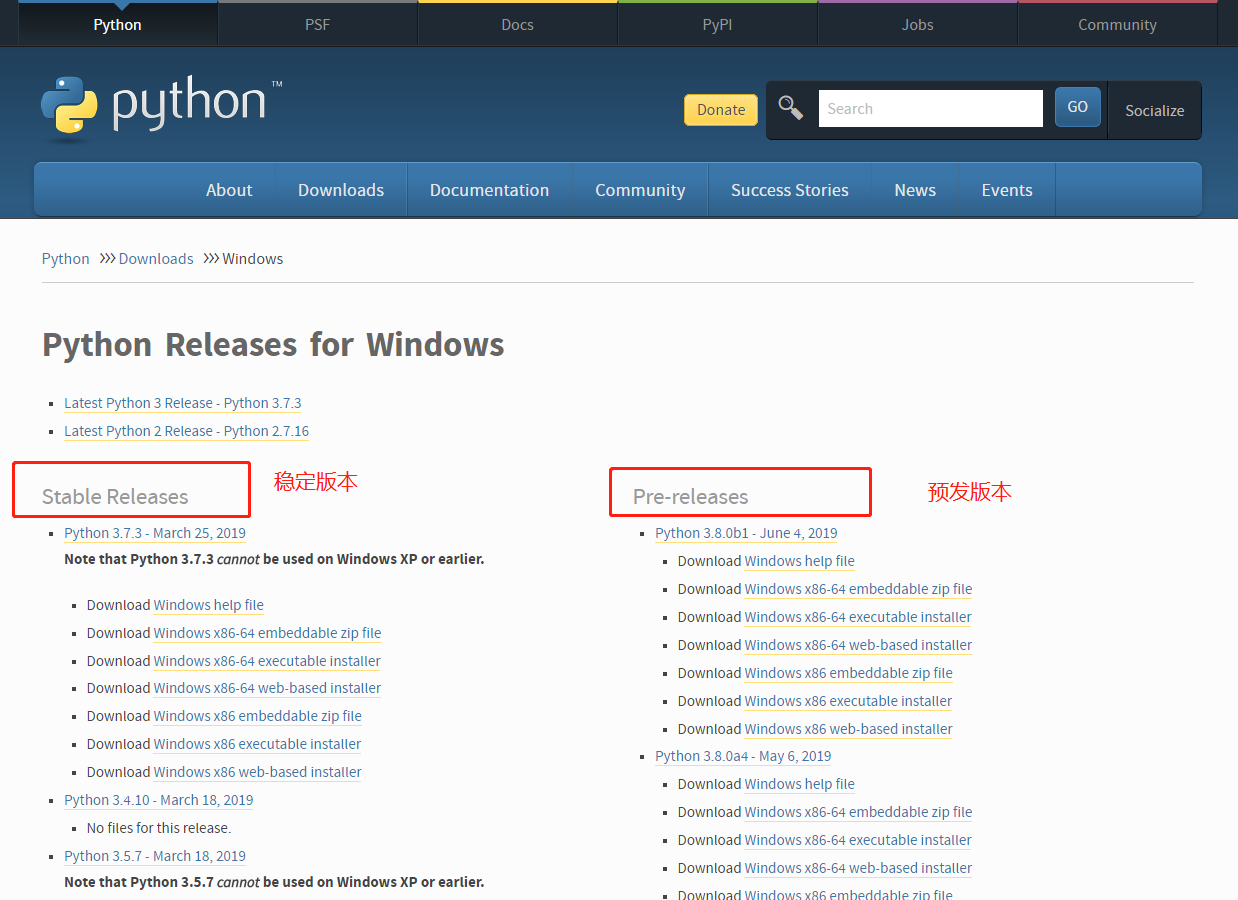The height and width of the screenshot is (900, 1238).
Task: Open Python 3.4.10 - March 18, 2019 link
Action: 159,800
